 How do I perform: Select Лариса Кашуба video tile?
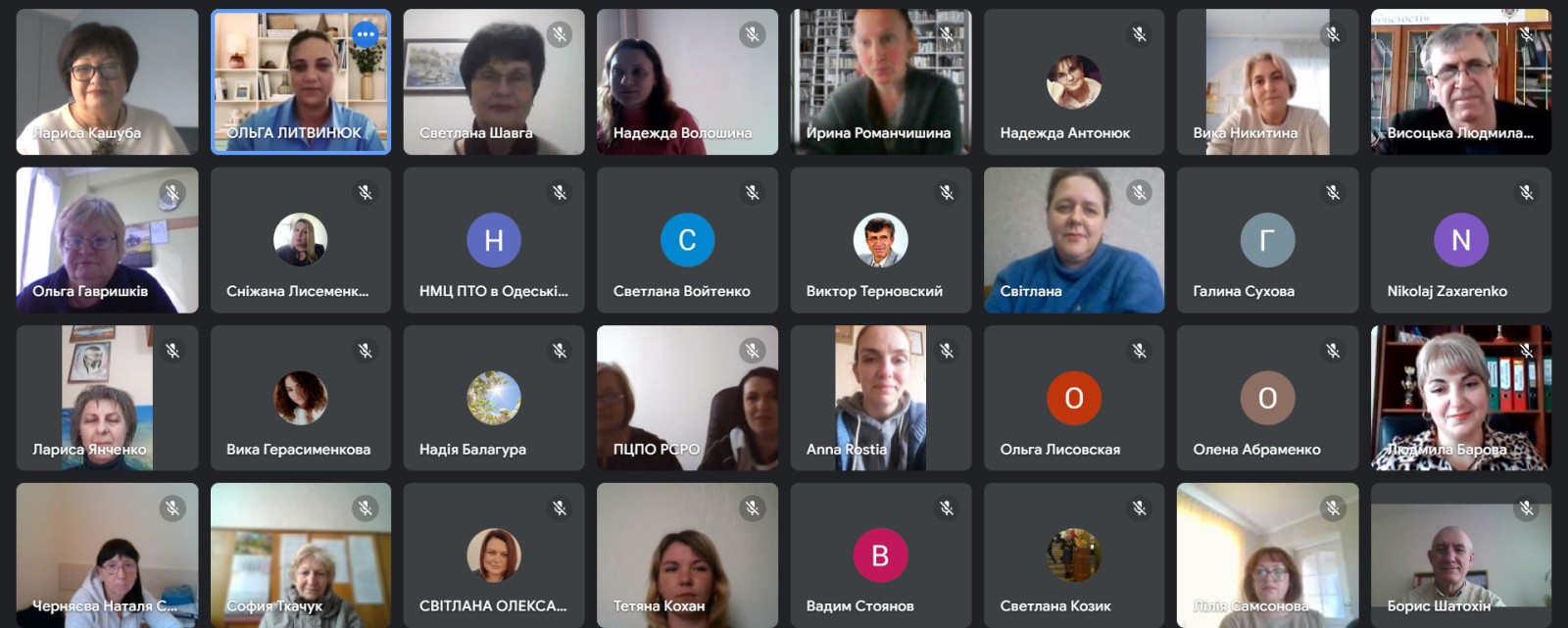[107, 82]
